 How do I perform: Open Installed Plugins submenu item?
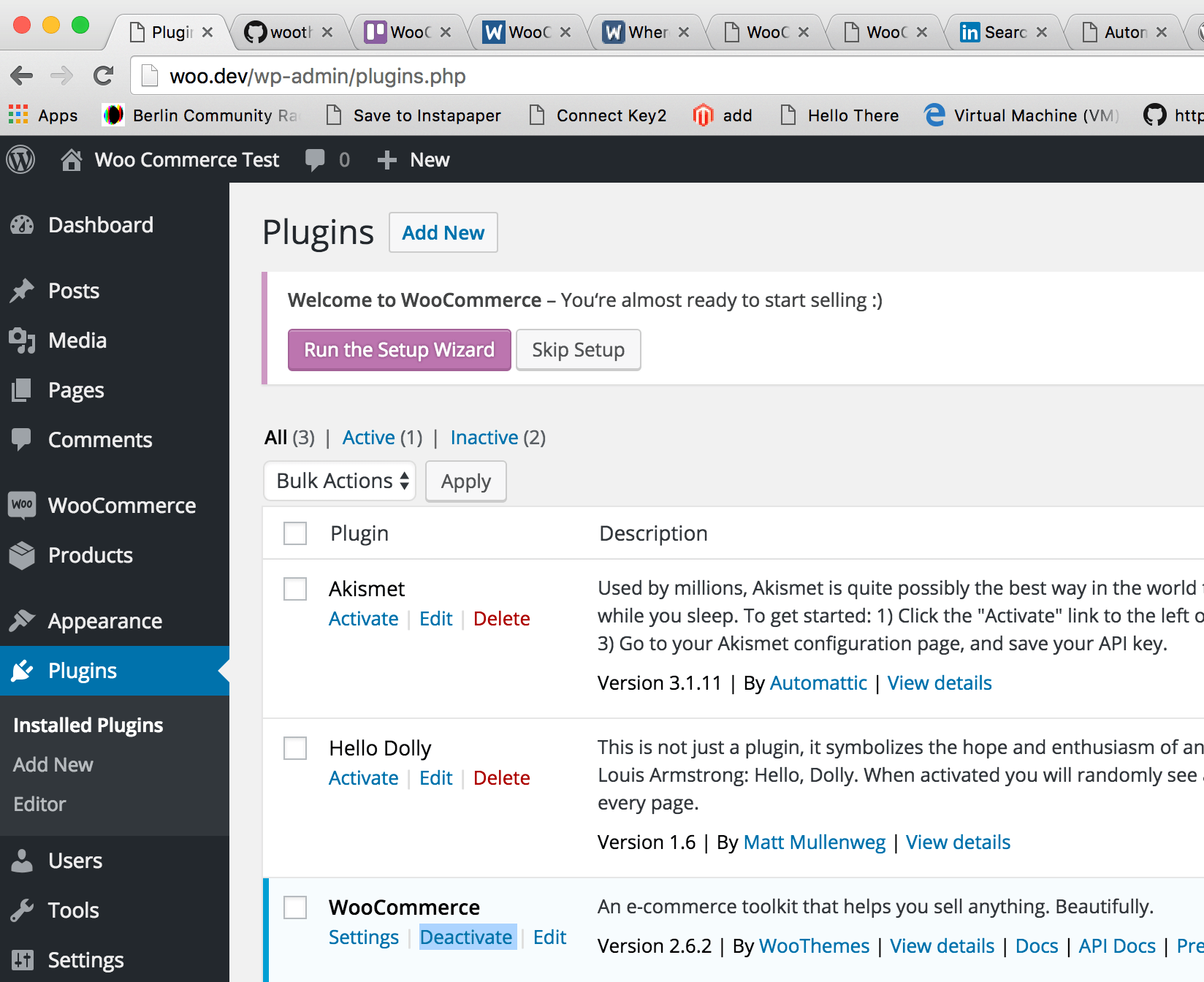(x=88, y=725)
